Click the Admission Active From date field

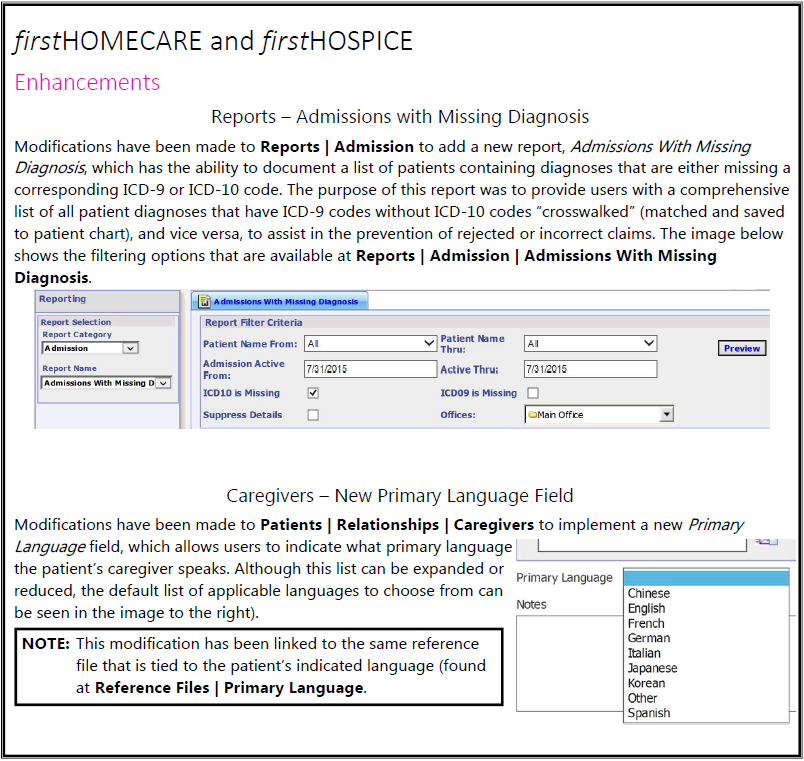click(x=370, y=369)
